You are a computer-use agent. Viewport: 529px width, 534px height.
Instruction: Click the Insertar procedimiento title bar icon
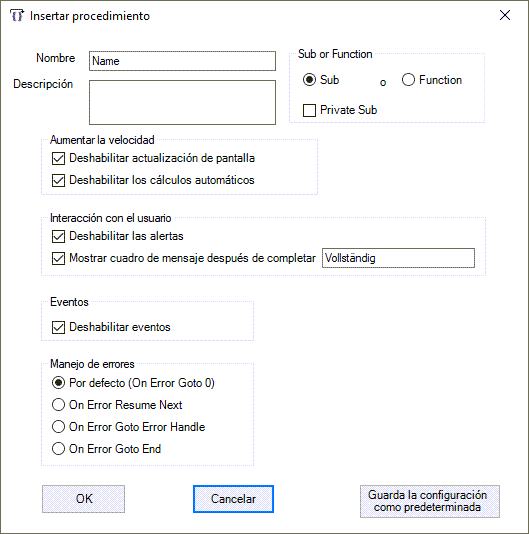[x=17, y=16]
